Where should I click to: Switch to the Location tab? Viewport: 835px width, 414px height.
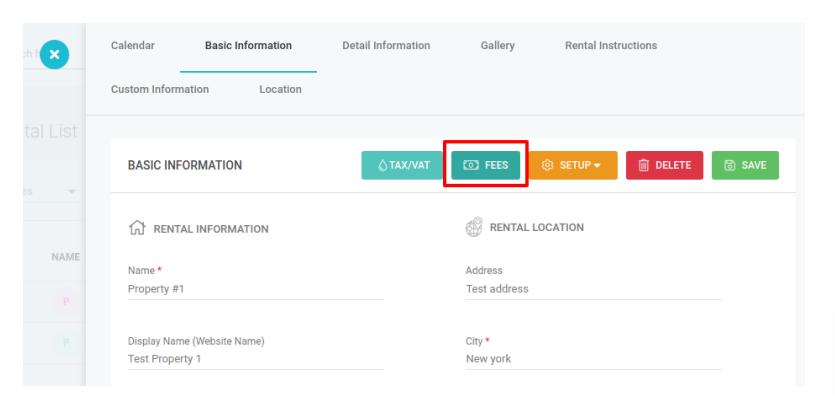(280, 89)
